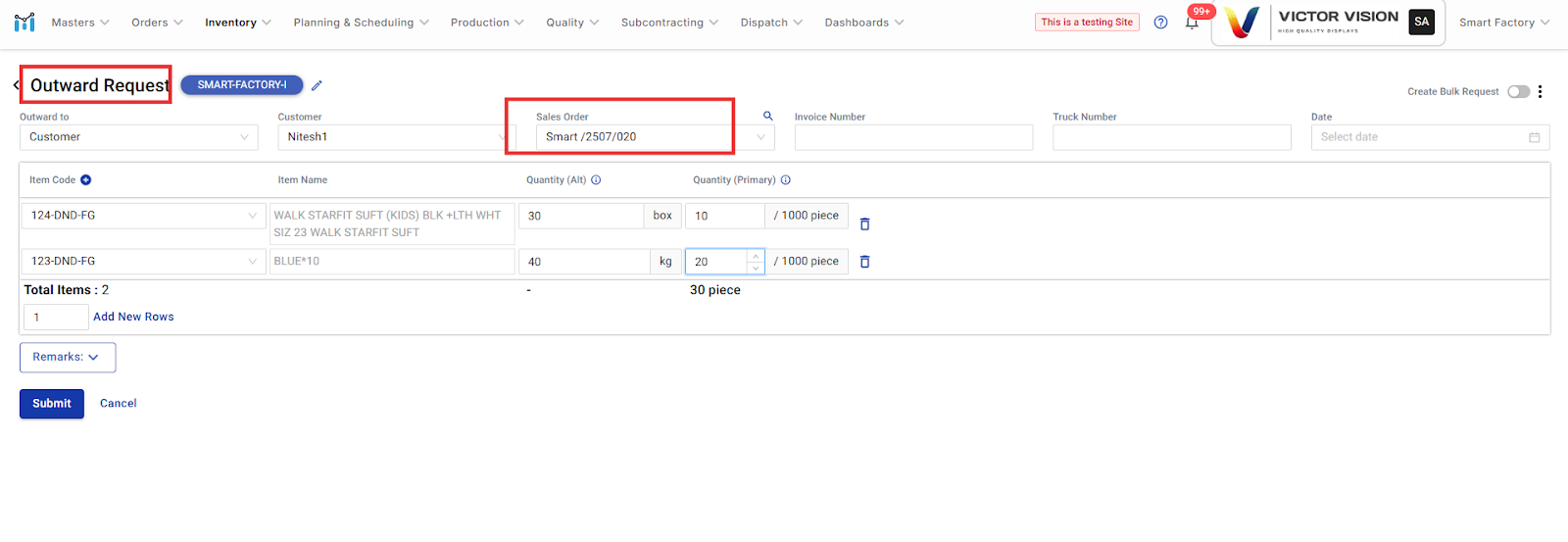
Task: Click the help question mark icon
Action: pyautogui.click(x=1160, y=23)
